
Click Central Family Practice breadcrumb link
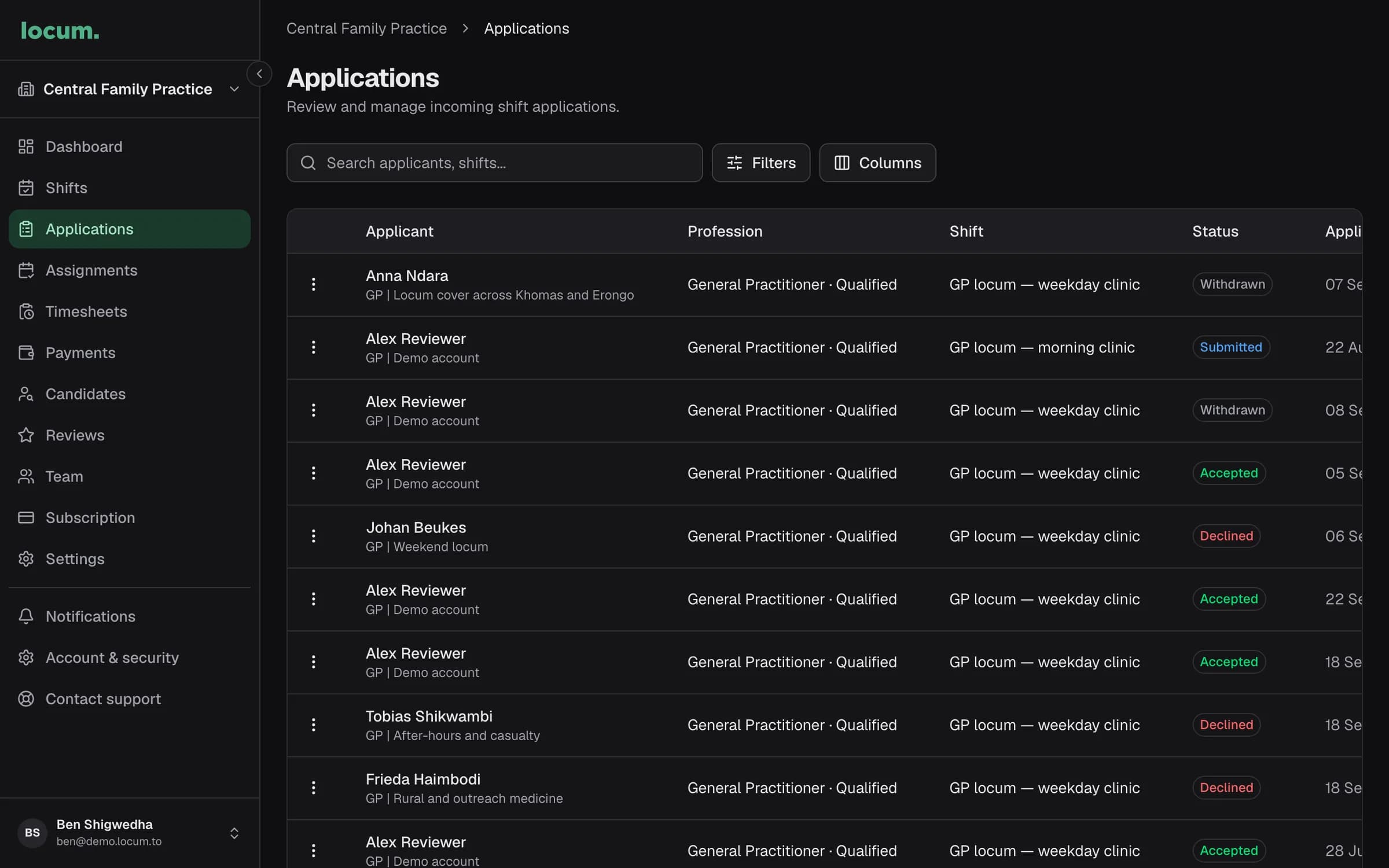pos(366,28)
